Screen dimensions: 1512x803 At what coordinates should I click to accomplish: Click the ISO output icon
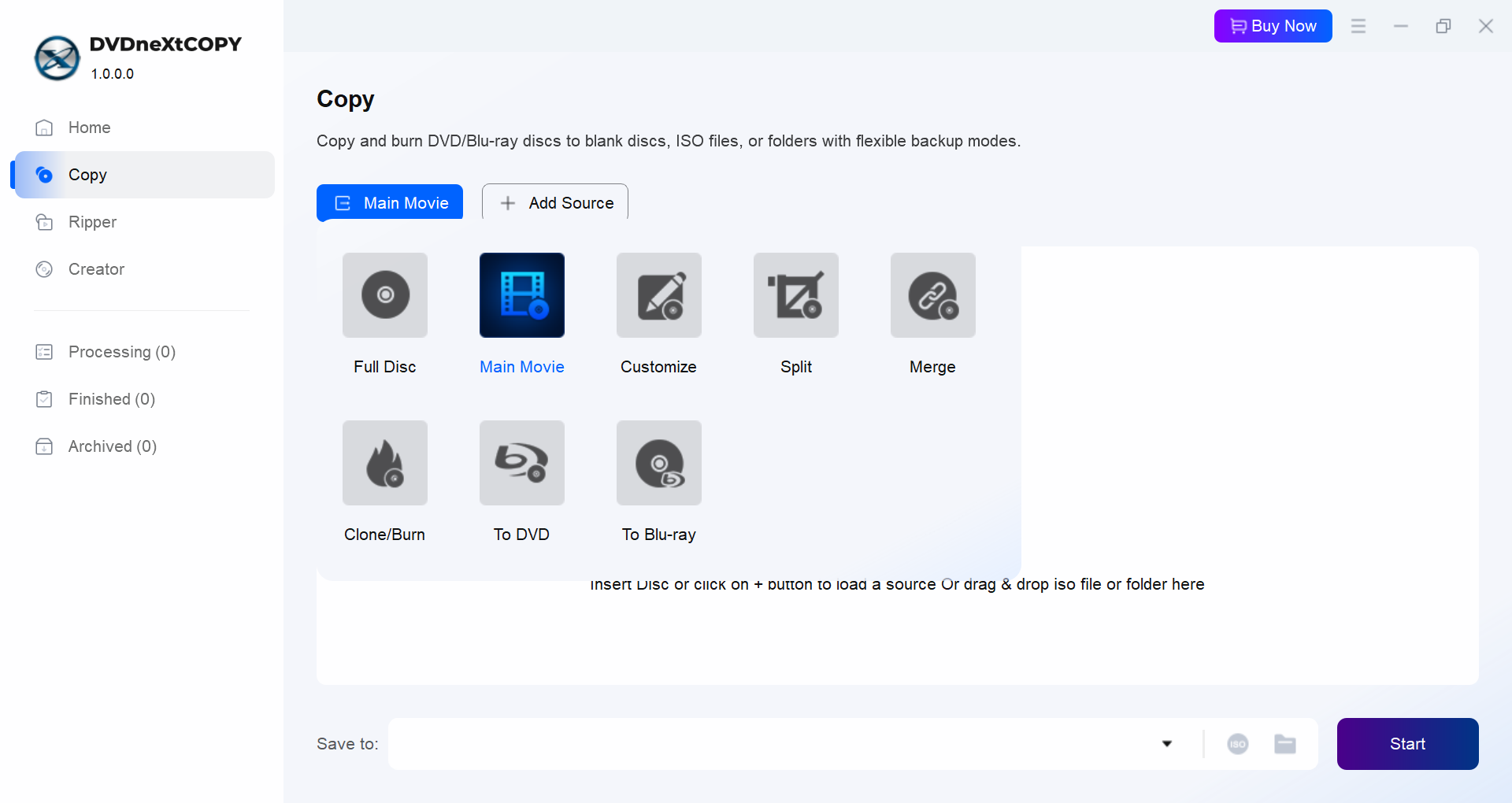click(1238, 744)
